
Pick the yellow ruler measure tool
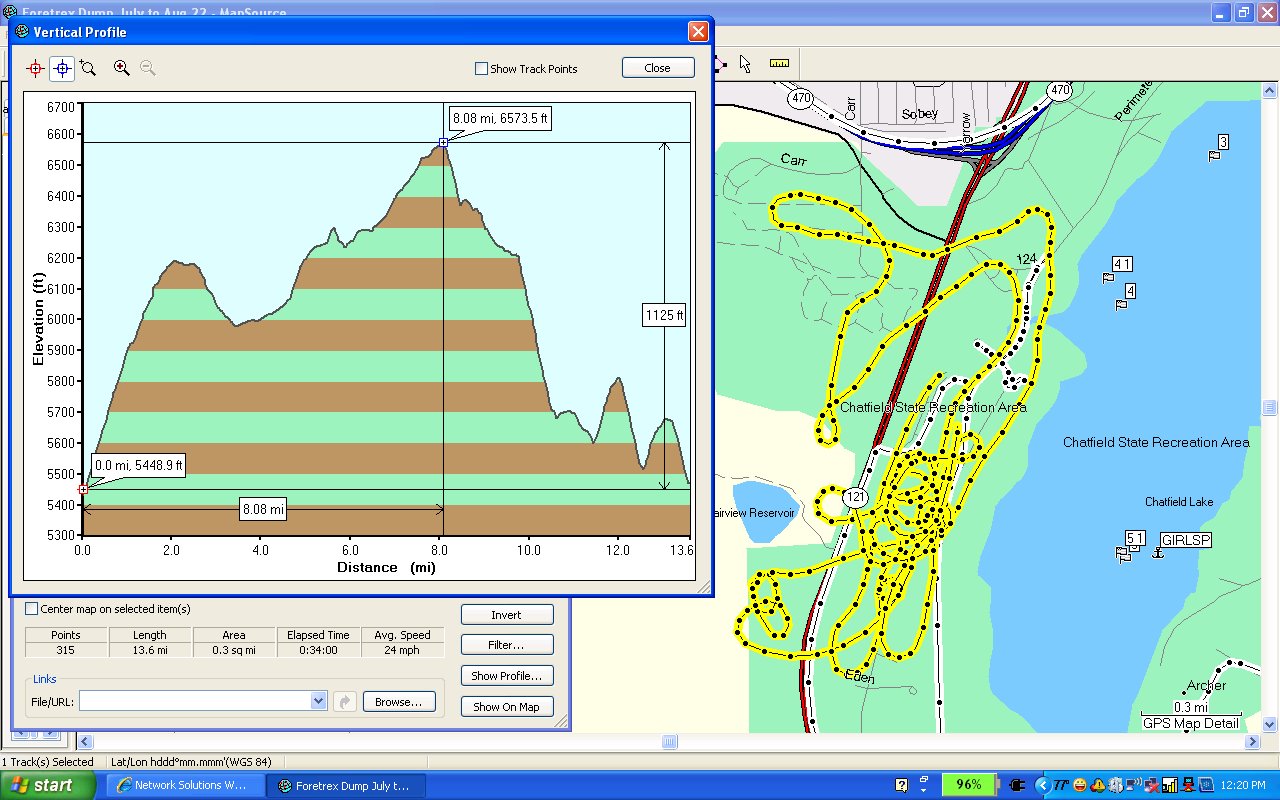click(x=779, y=63)
